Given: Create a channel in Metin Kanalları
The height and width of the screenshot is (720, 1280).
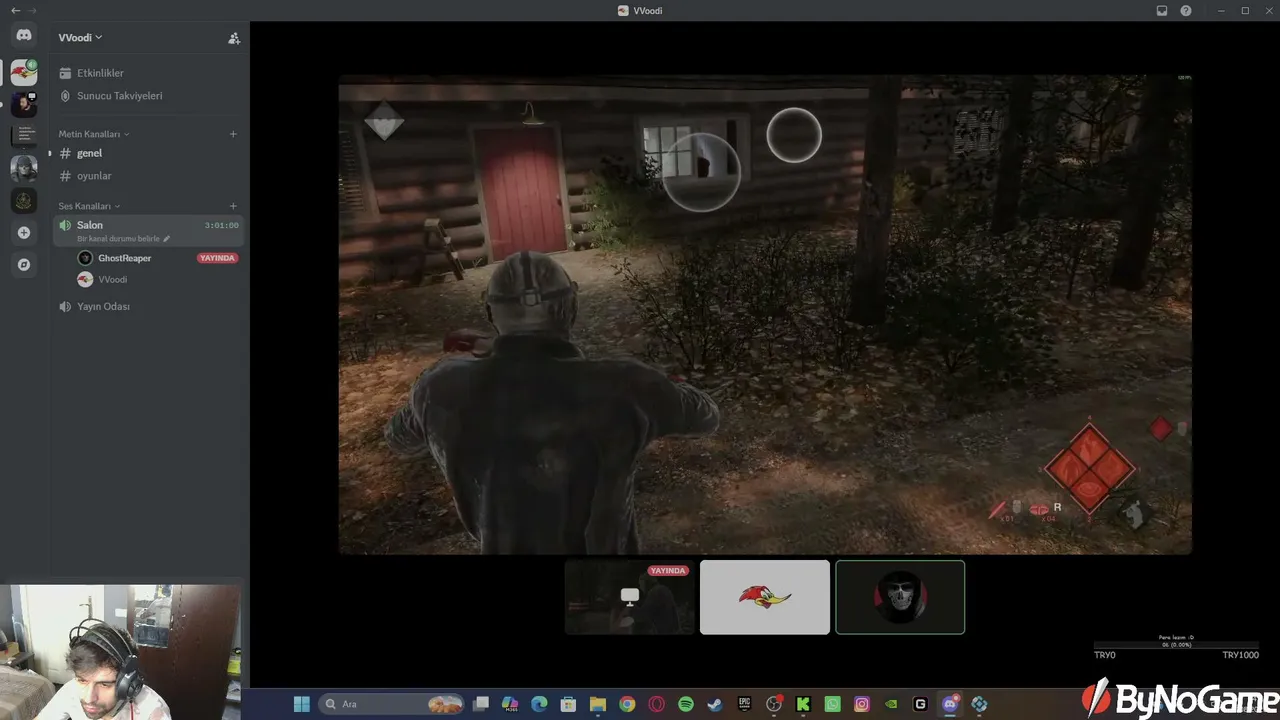Looking at the screenshot, I should pyautogui.click(x=233, y=134).
